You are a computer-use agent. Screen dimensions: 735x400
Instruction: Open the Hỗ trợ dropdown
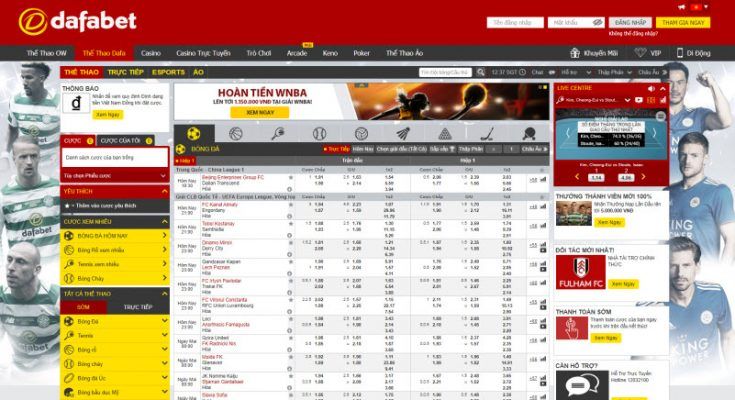pyautogui.click(x=576, y=72)
